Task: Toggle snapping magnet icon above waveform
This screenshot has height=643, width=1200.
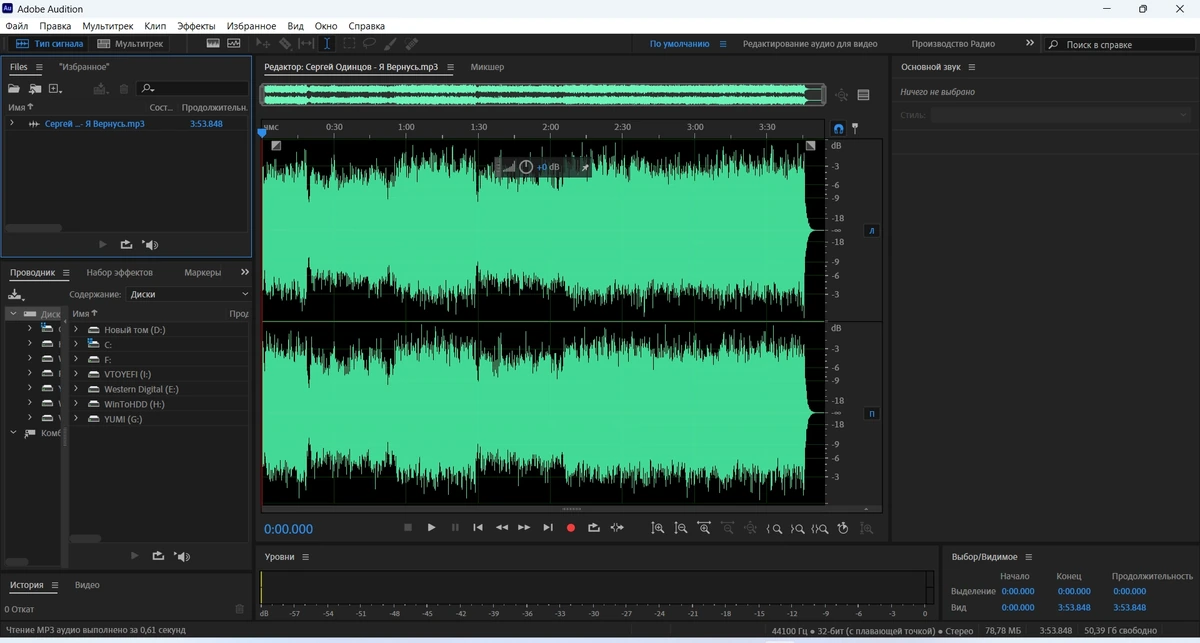Action: tap(838, 128)
